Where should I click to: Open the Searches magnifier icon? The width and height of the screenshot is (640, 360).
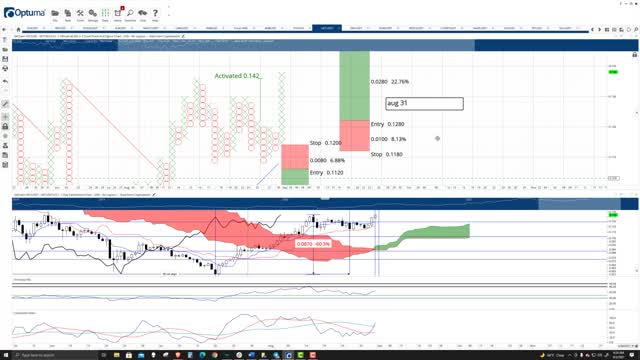click(130, 13)
